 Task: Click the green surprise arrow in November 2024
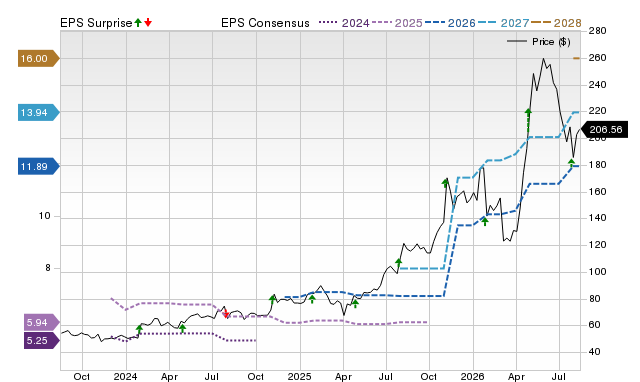273,299
